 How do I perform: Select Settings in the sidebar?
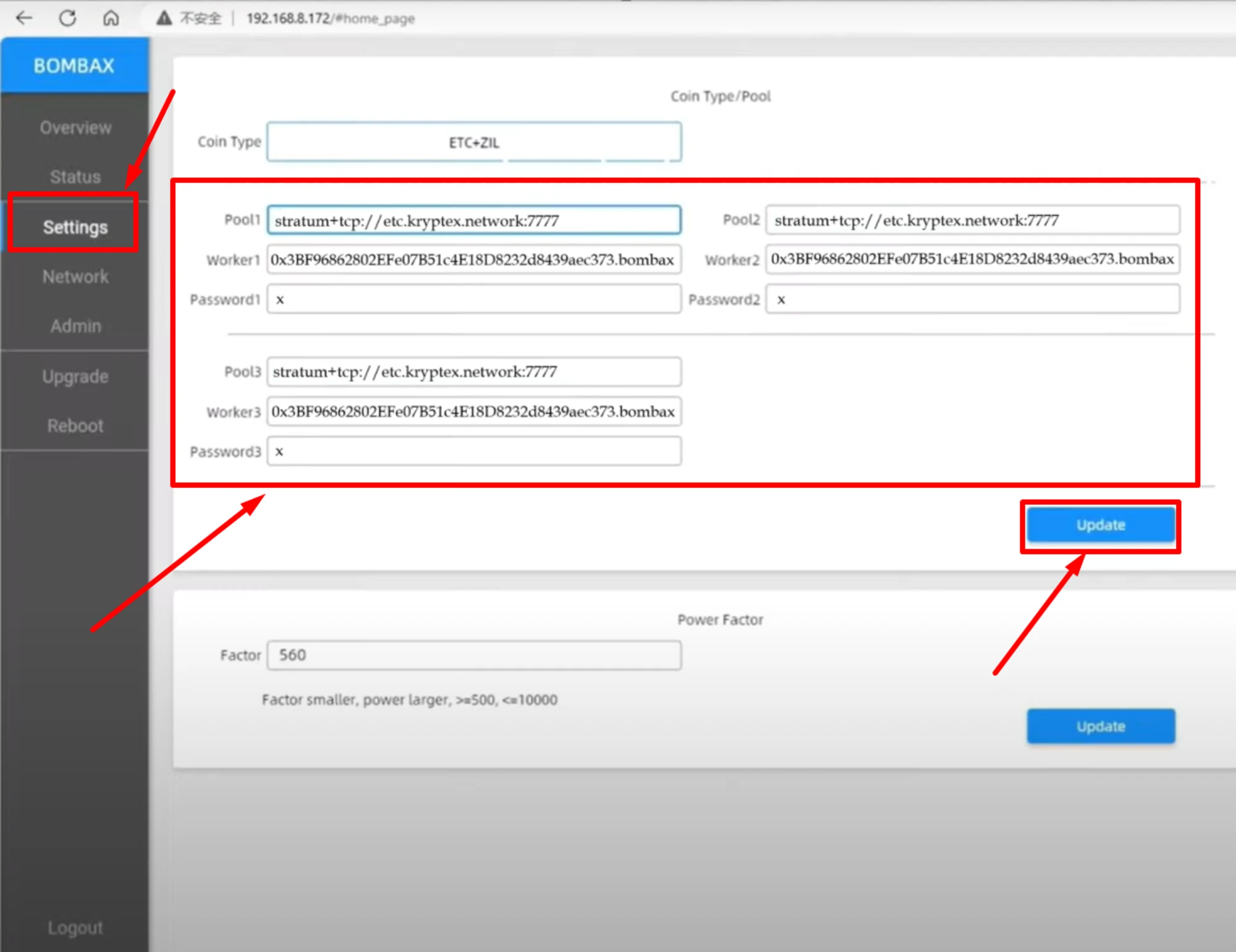75,227
